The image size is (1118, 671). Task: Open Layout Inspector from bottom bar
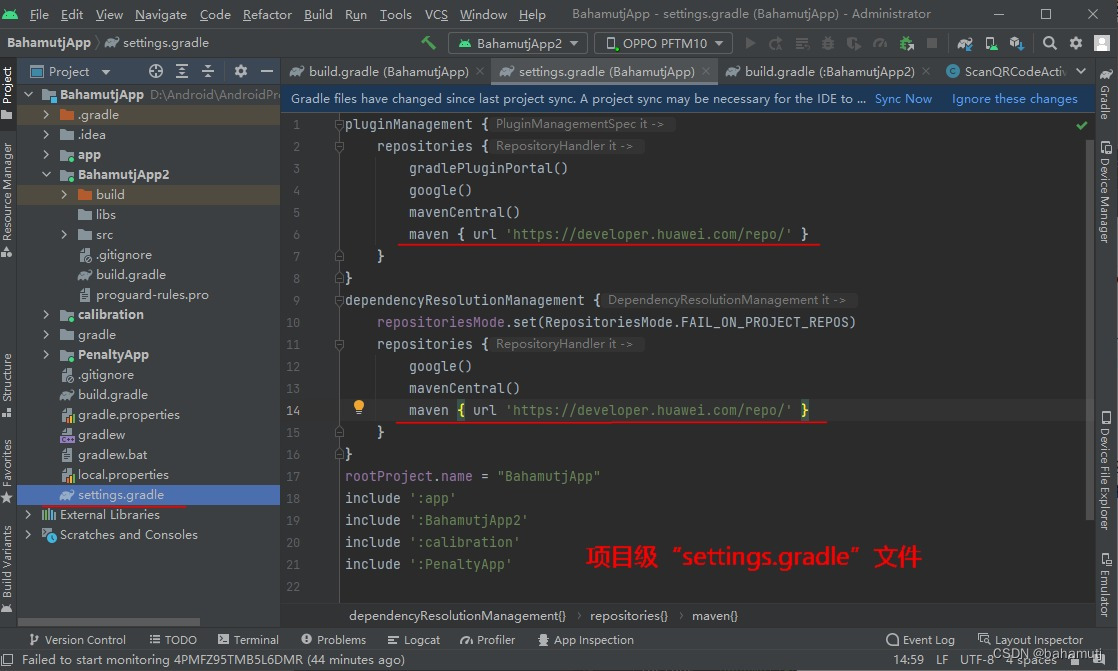[1030, 640]
